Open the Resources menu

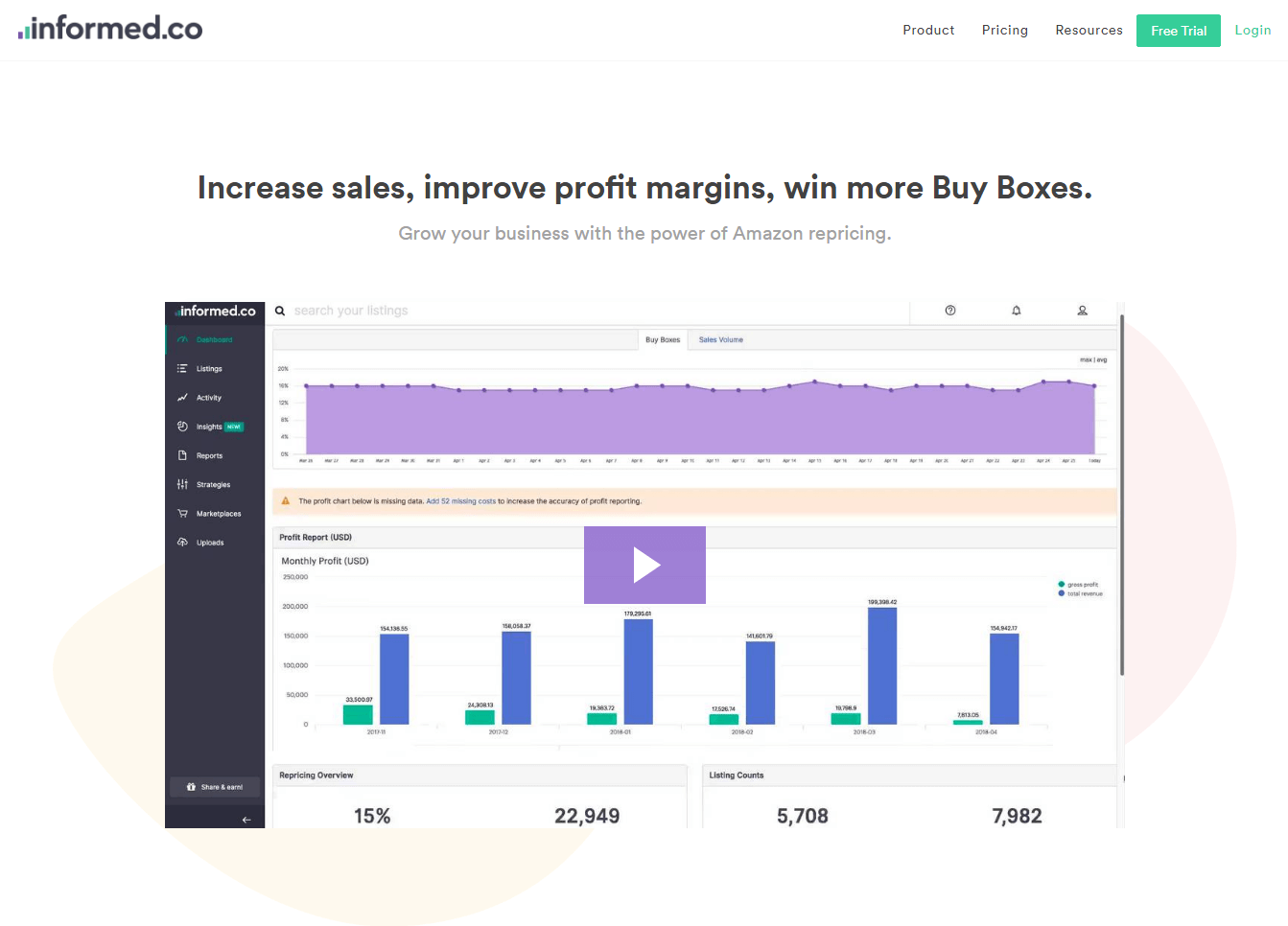(1089, 31)
